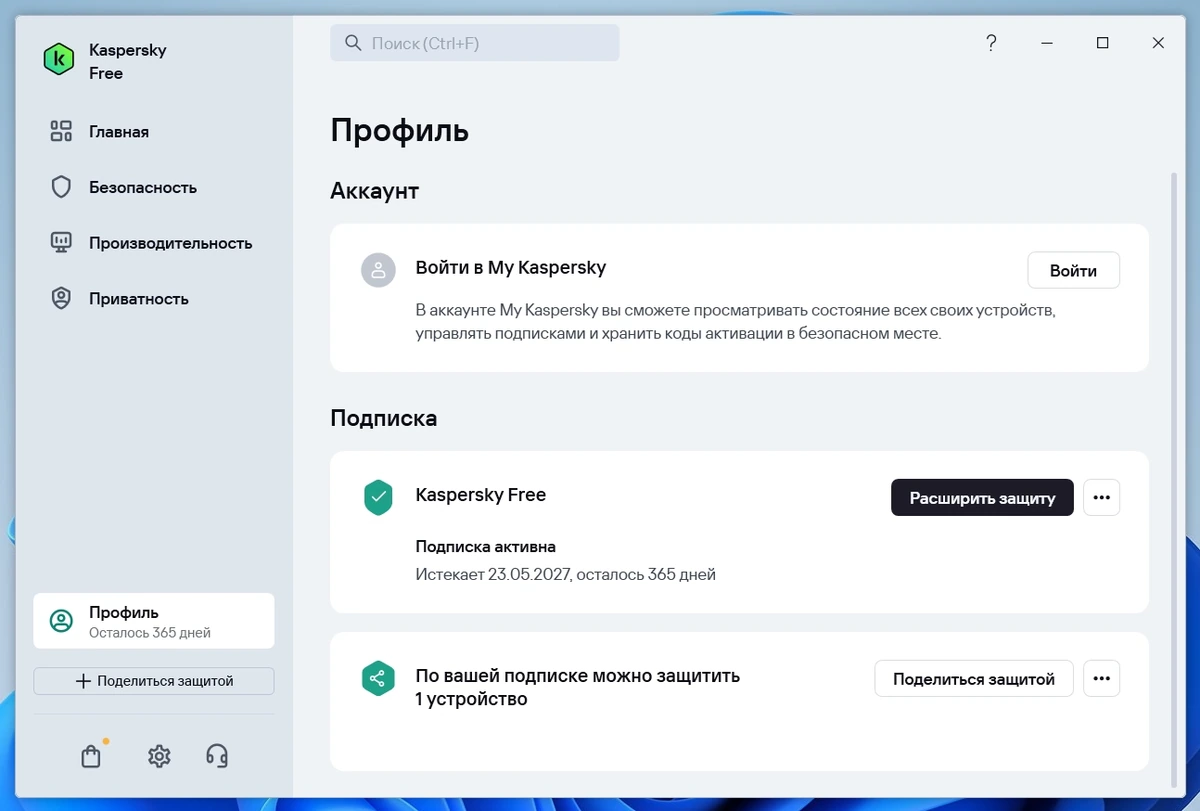Maximize the Kaspersky window

pos(1102,43)
